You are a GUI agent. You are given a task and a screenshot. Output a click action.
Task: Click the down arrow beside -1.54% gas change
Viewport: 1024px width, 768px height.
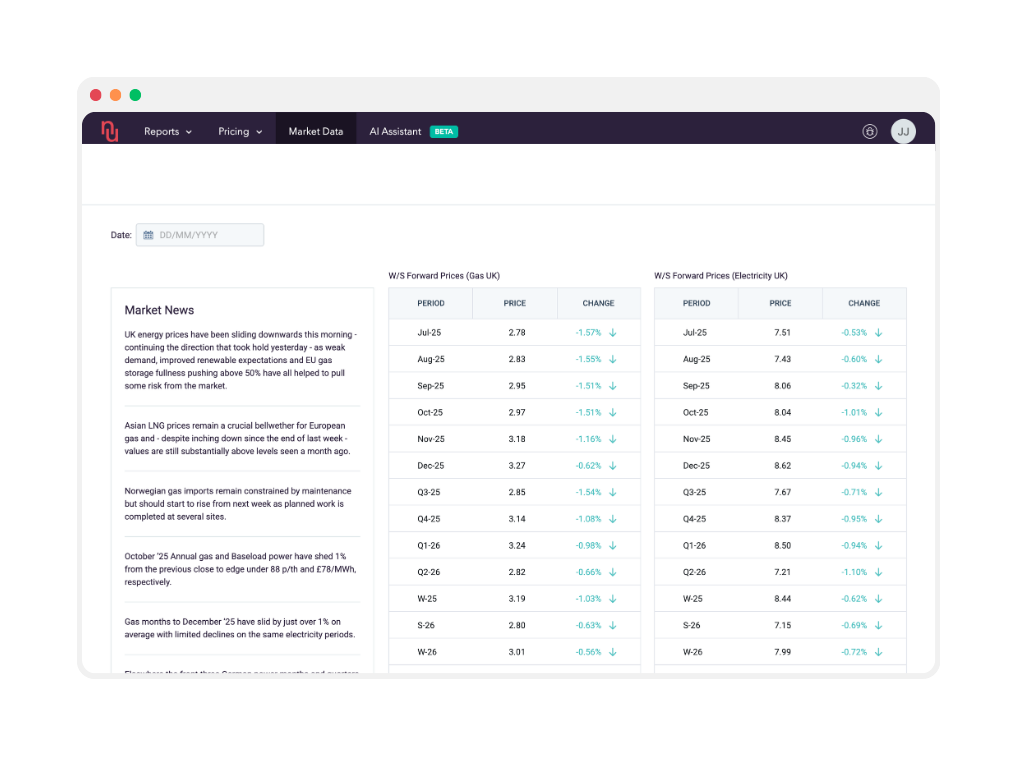613,492
